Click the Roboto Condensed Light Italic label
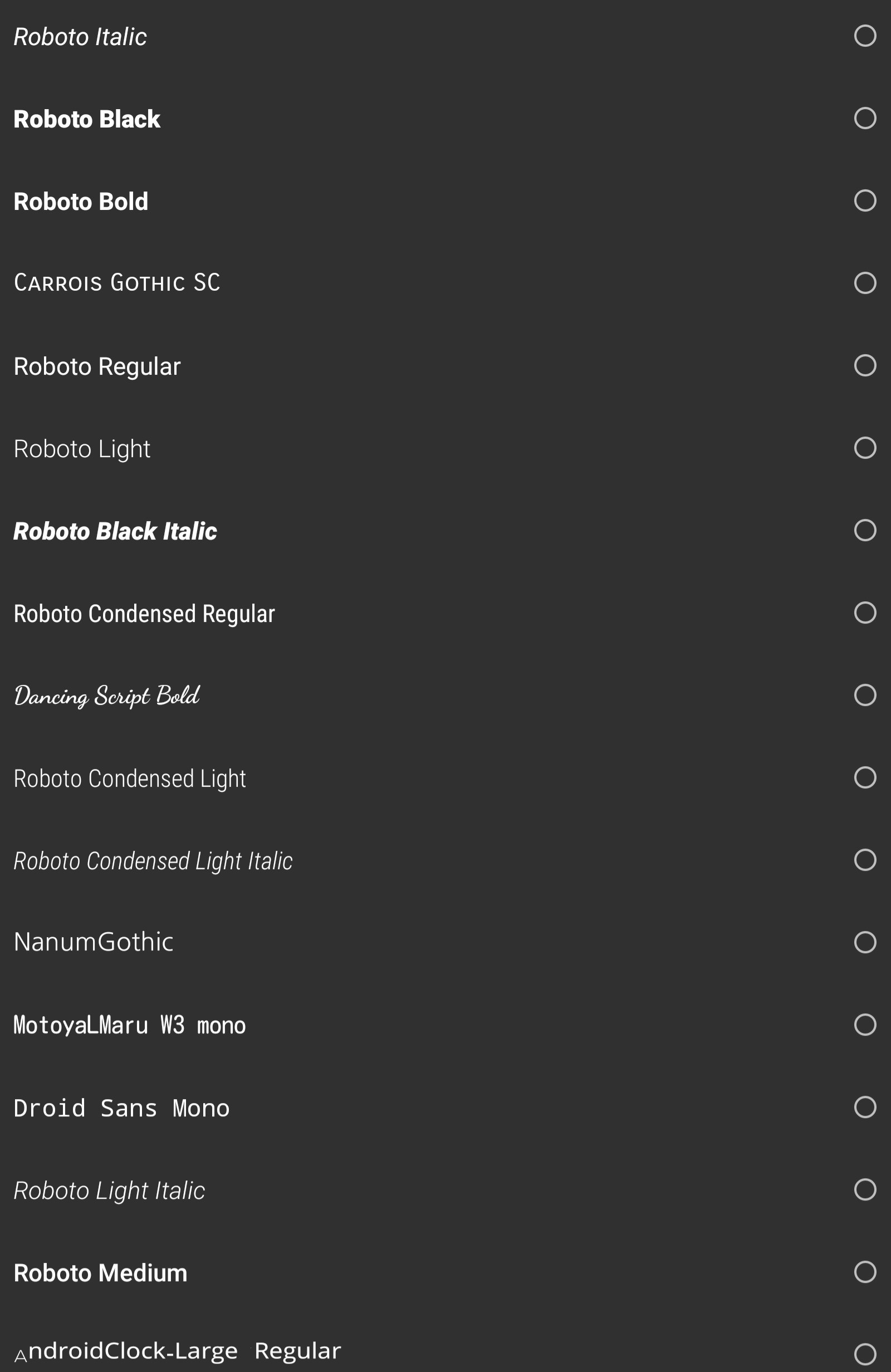The width and height of the screenshot is (891, 1372). tap(153, 861)
